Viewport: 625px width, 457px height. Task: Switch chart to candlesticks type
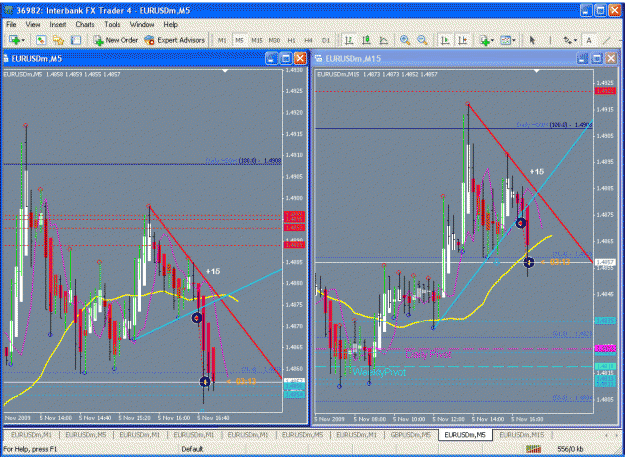click(366, 40)
